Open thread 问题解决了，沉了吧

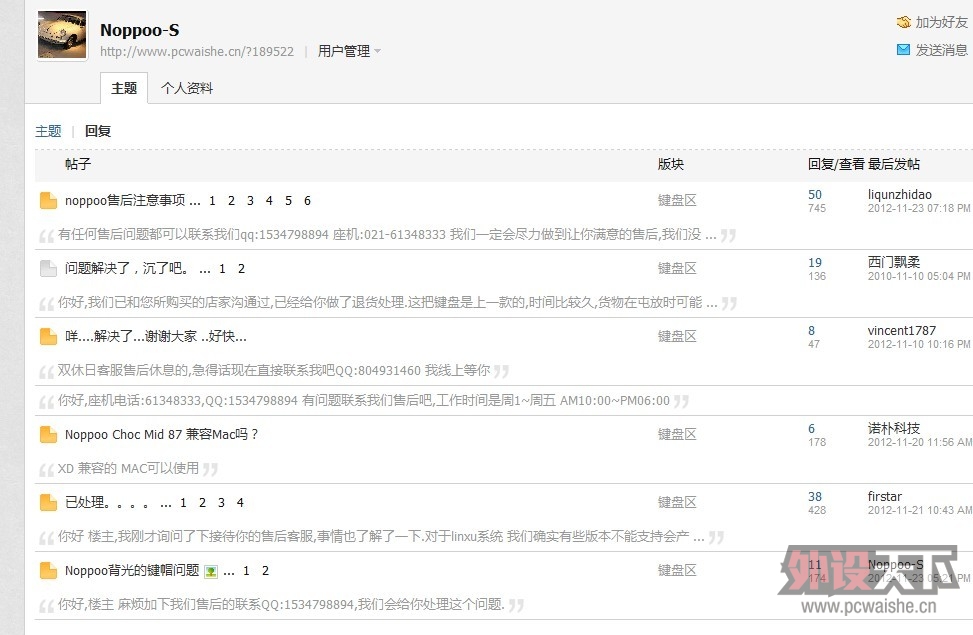click(127, 268)
